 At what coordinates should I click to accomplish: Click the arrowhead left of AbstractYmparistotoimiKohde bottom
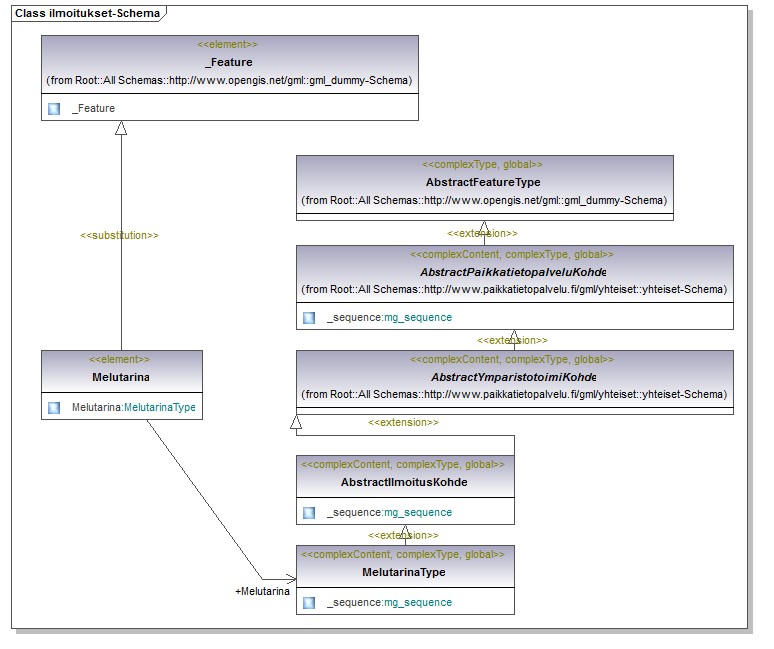296,422
